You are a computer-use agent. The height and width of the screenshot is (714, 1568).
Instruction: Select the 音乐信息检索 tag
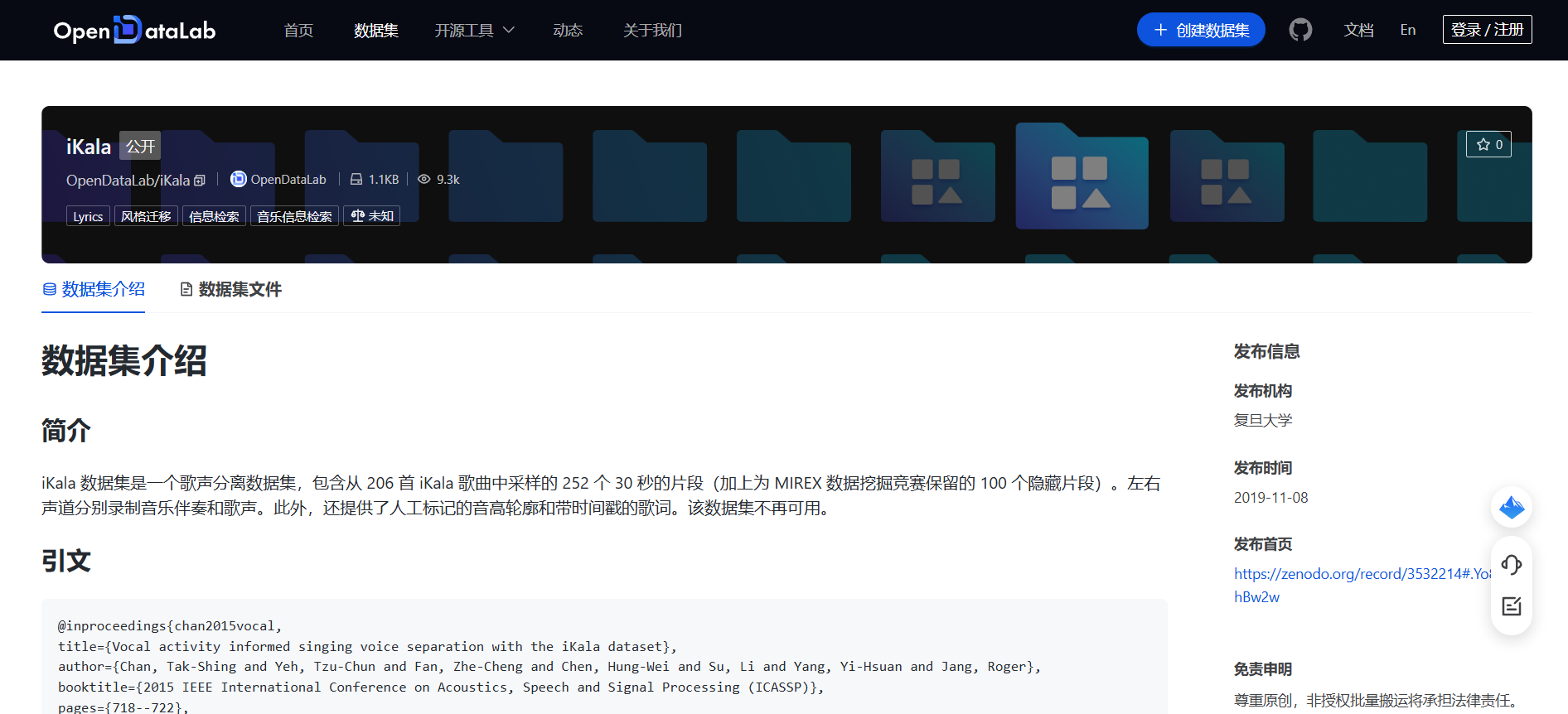[294, 216]
